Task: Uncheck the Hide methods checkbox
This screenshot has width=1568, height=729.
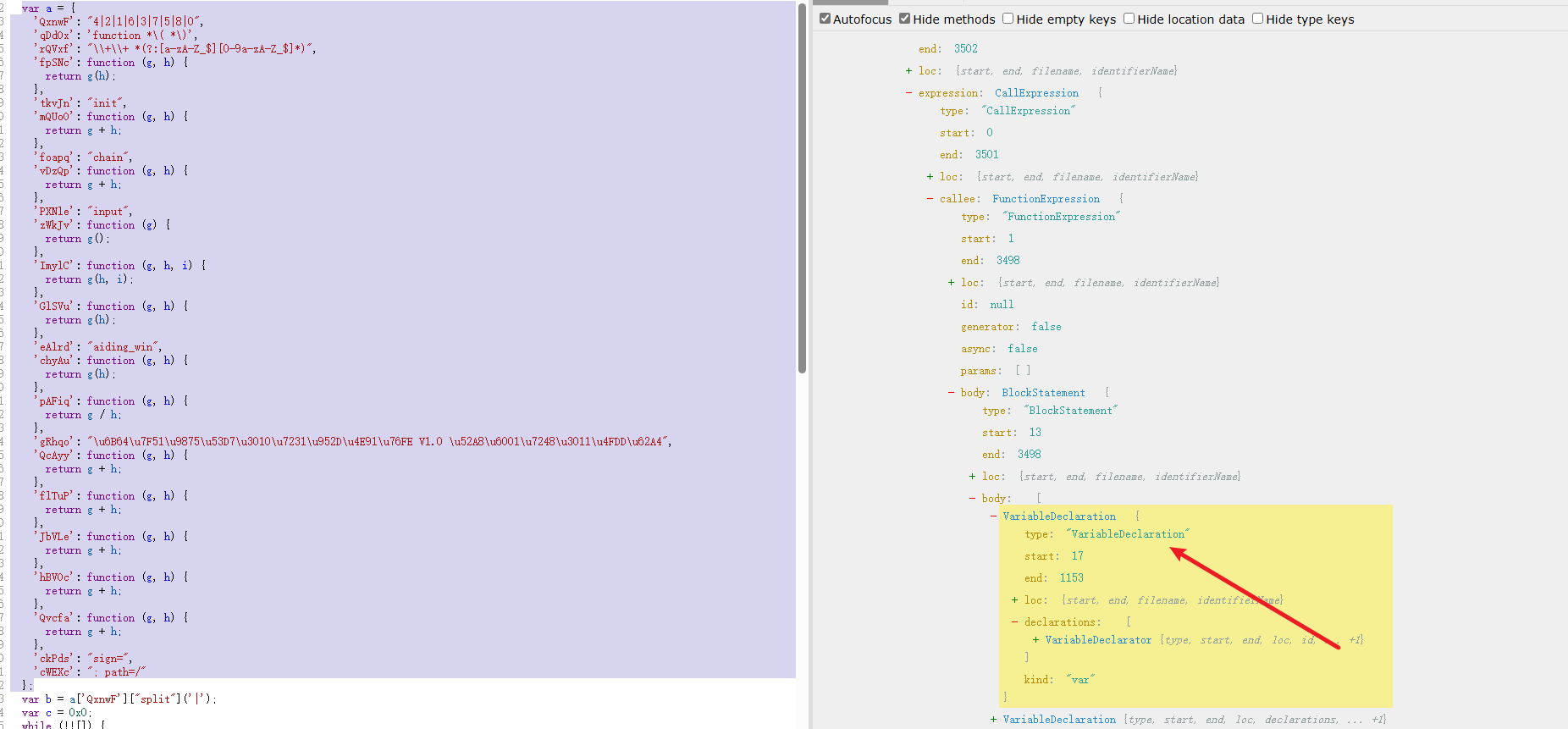Action: pos(904,19)
